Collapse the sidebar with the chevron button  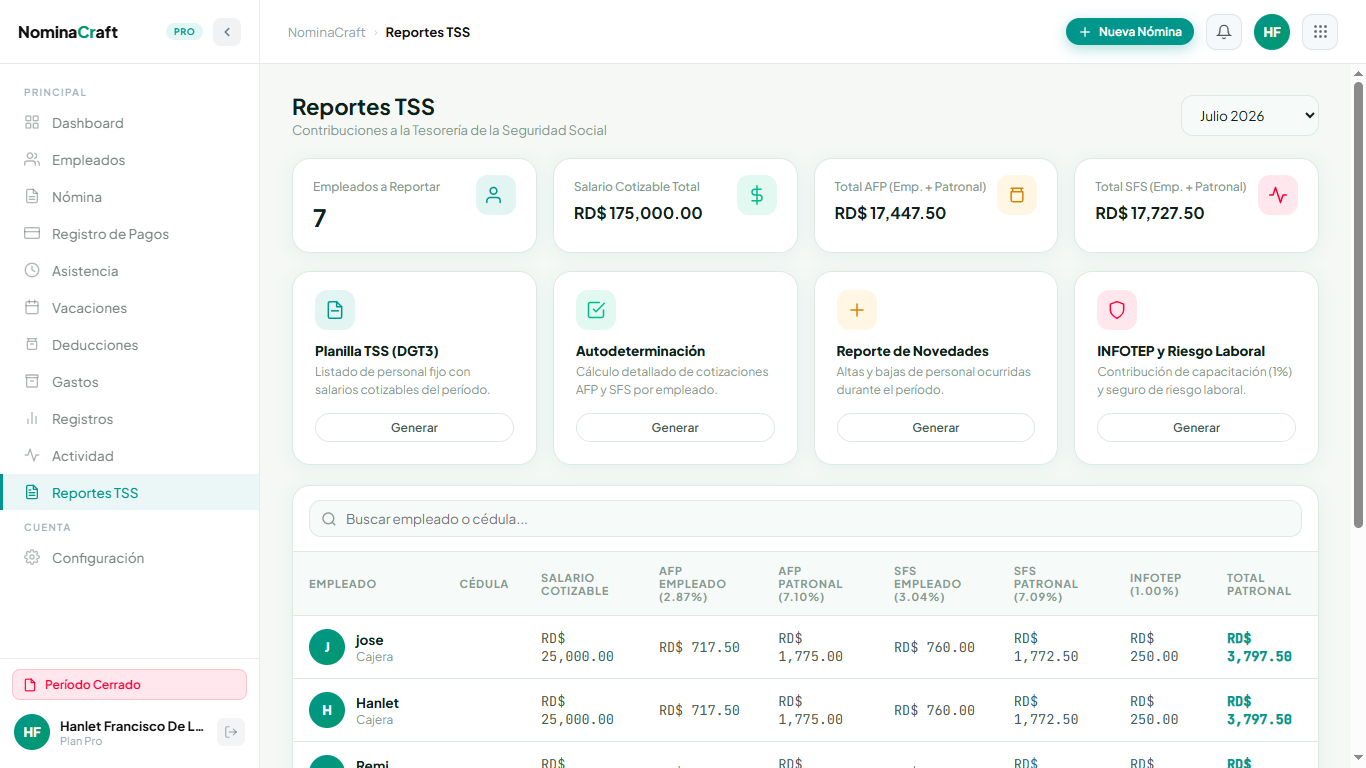point(227,32)
